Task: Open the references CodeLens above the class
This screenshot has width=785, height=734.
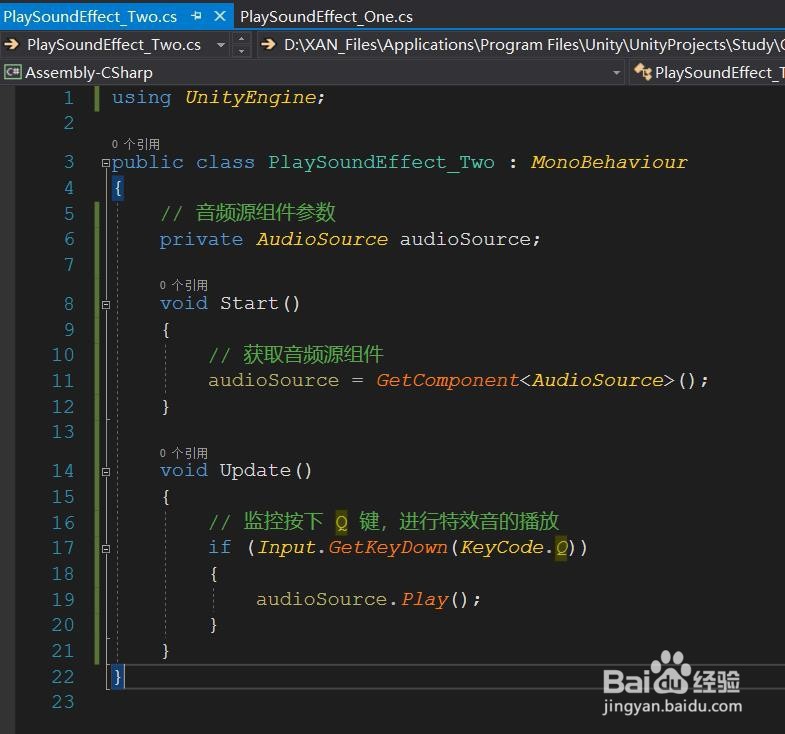Action: (x=136, y=144)
